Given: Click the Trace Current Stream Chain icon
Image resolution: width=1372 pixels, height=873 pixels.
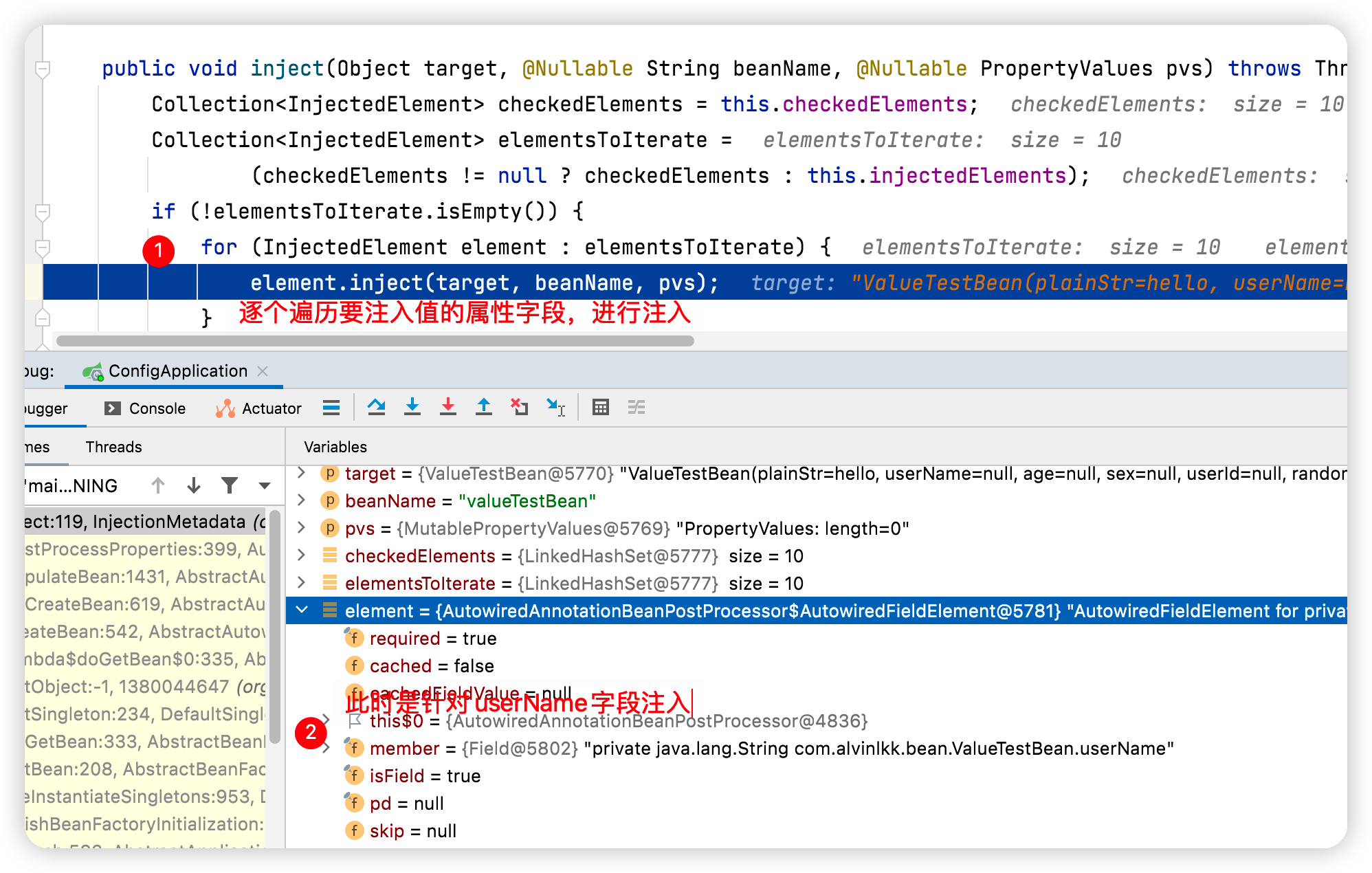Looking at the screenshot, I should pos(636,407).
